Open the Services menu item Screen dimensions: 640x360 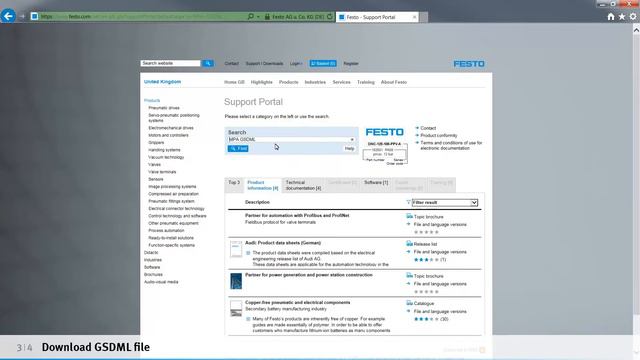[341, 82]
